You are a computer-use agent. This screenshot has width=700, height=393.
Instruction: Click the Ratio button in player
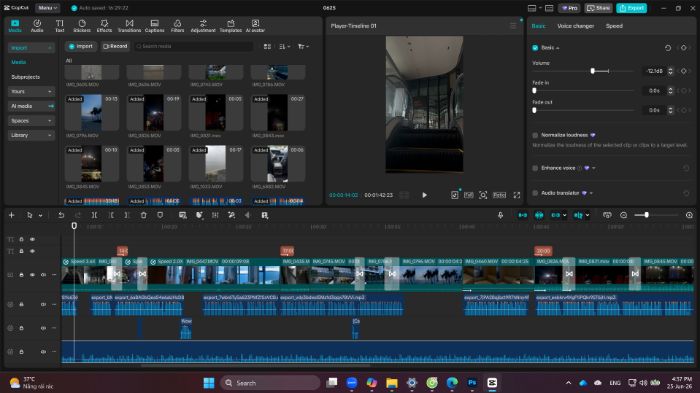(499, 195)
